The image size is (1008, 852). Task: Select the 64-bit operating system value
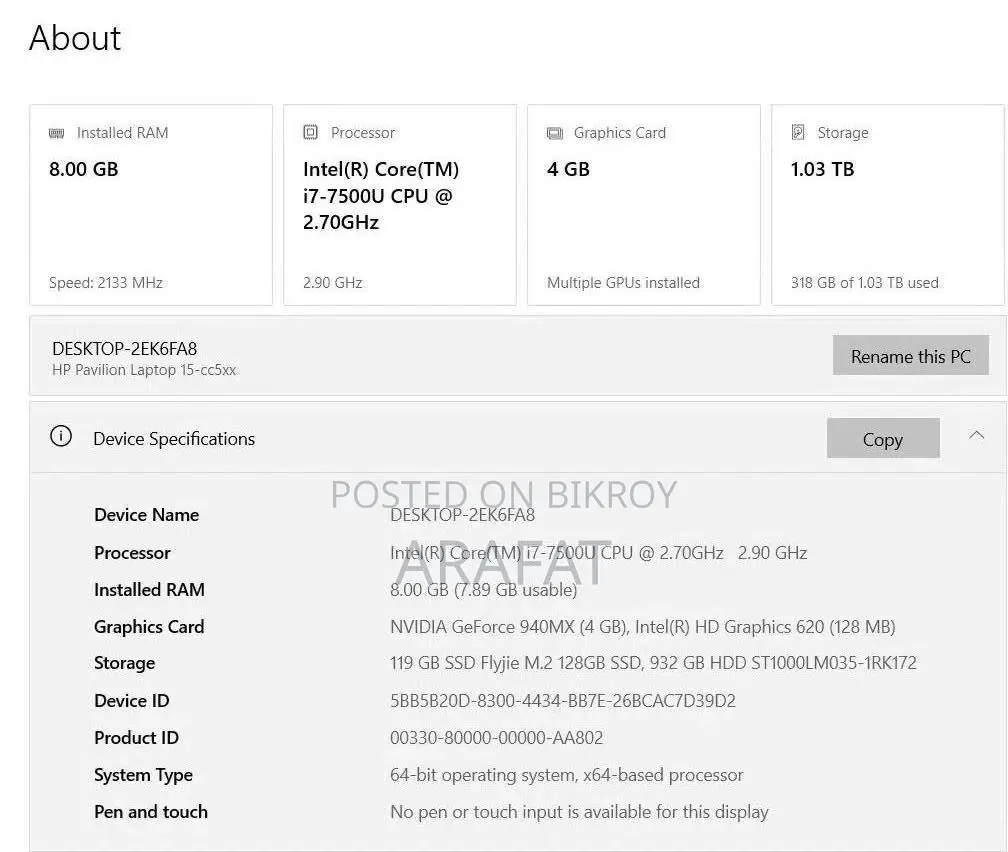tap(566, 775)
